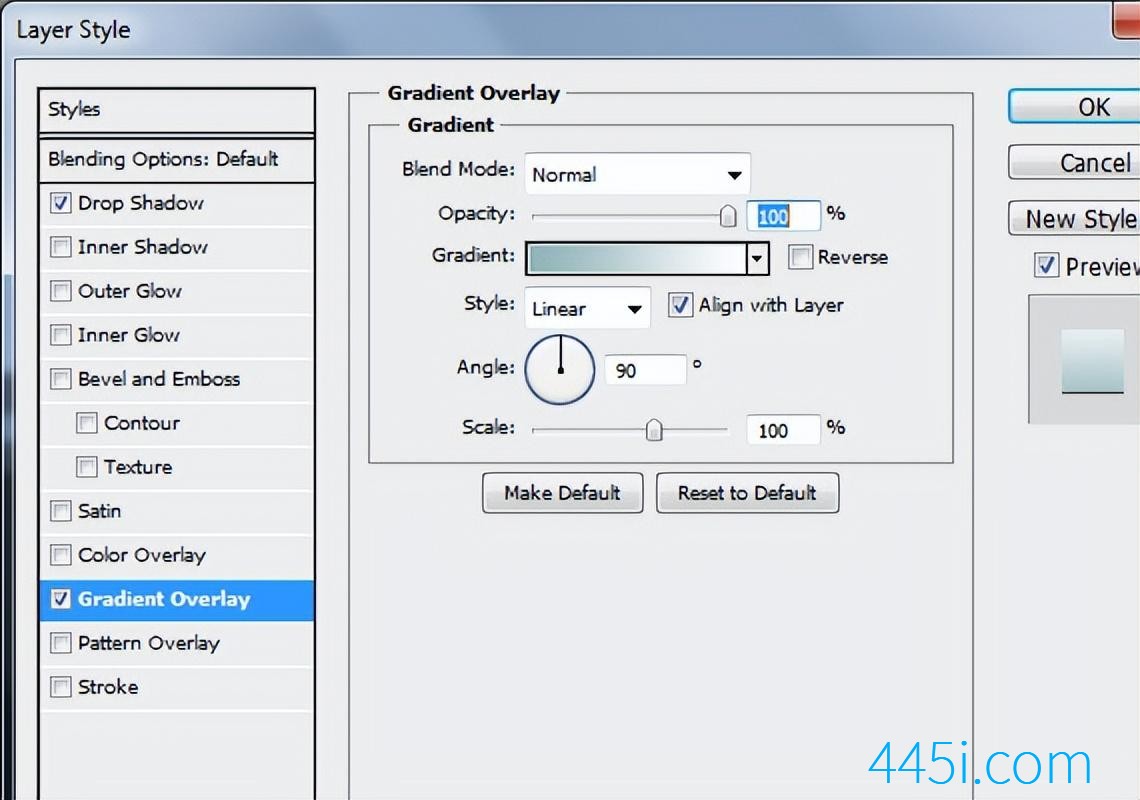The height and width of the screenshot is (800, 1140).
Task: Click the Angle value field
Action: pos(646,370)
